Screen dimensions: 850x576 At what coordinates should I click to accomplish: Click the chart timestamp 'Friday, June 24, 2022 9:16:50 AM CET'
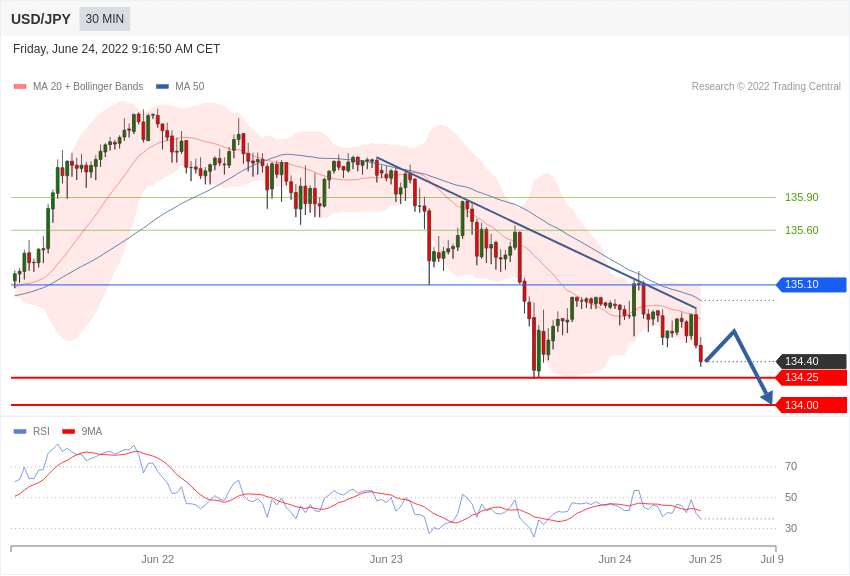(117, 49)
